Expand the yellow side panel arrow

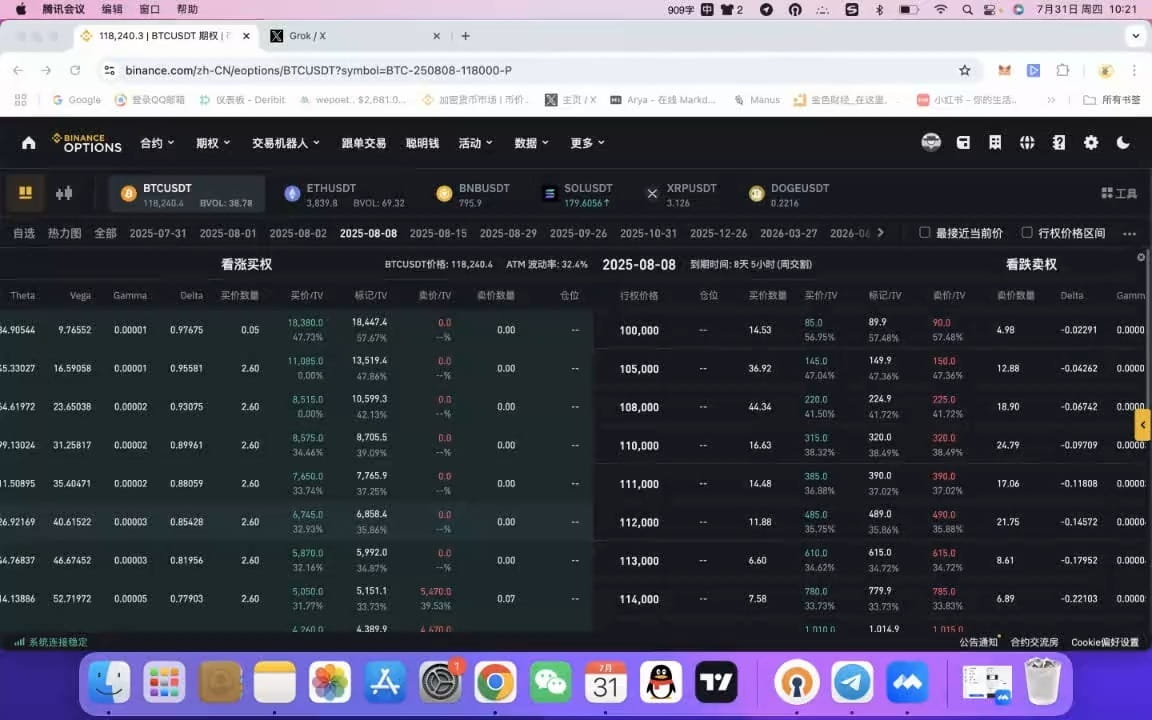(1142, 425)
